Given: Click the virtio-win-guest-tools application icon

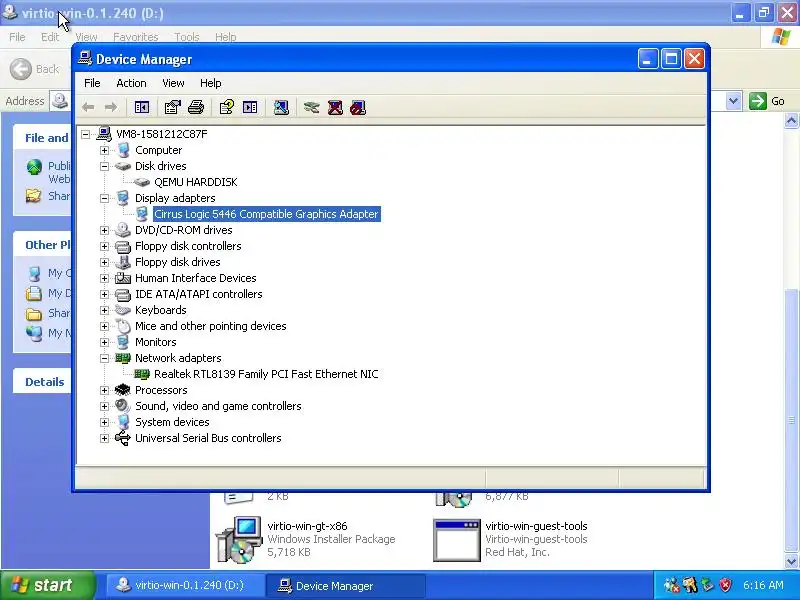Looking at the screenshot, I should point(457,540).
